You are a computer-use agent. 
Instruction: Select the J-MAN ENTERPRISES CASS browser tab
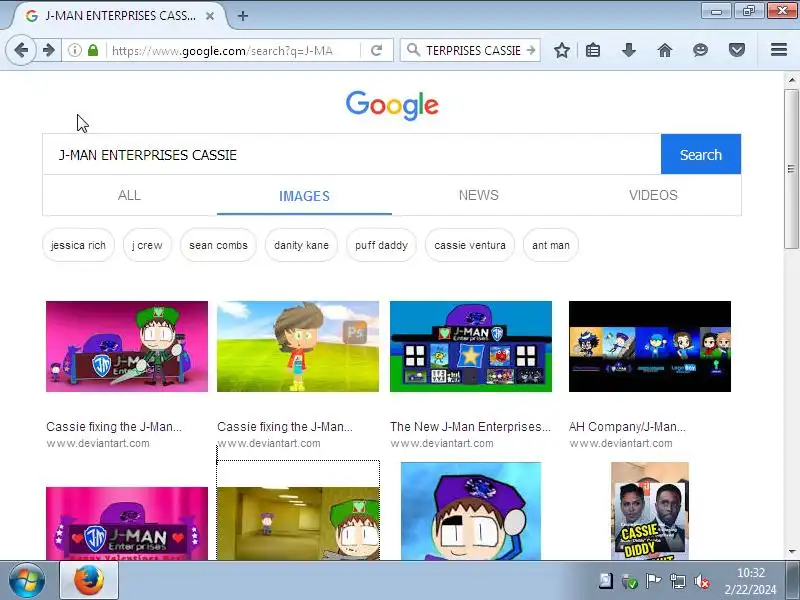point(119,16)
